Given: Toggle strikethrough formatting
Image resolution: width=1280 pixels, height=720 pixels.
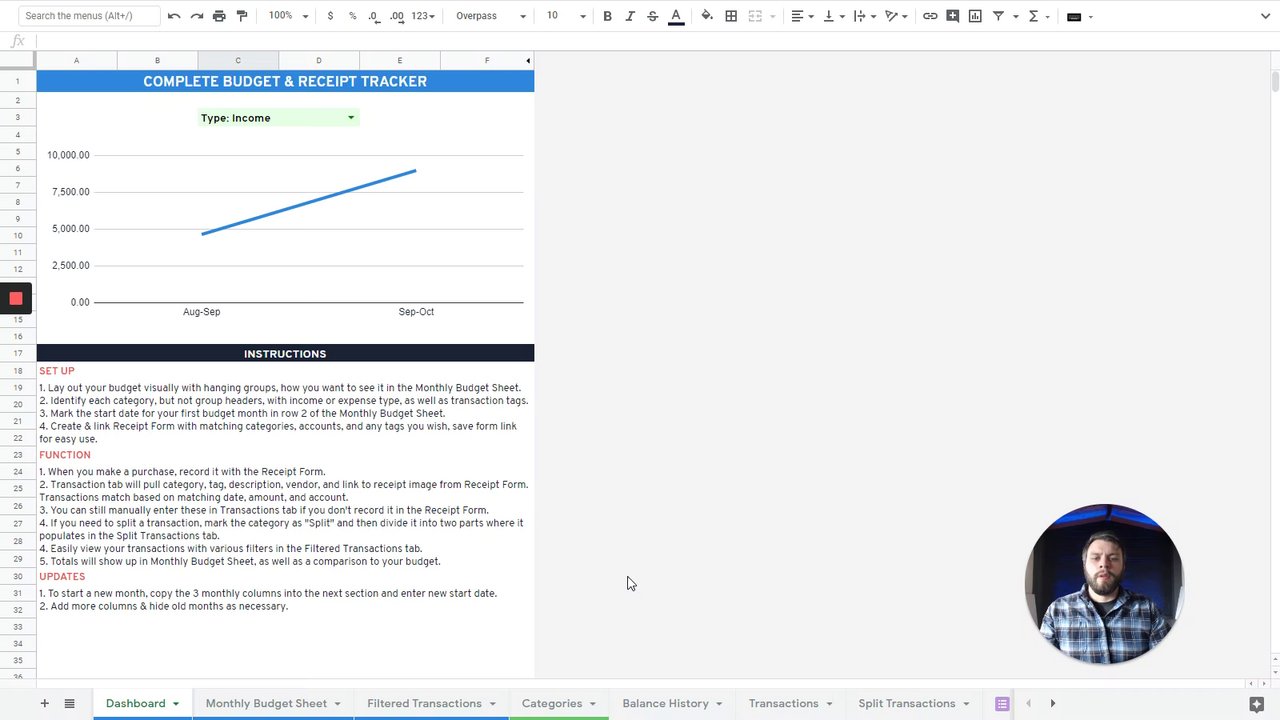Looking at the screenshot, I should click(653, 16).
